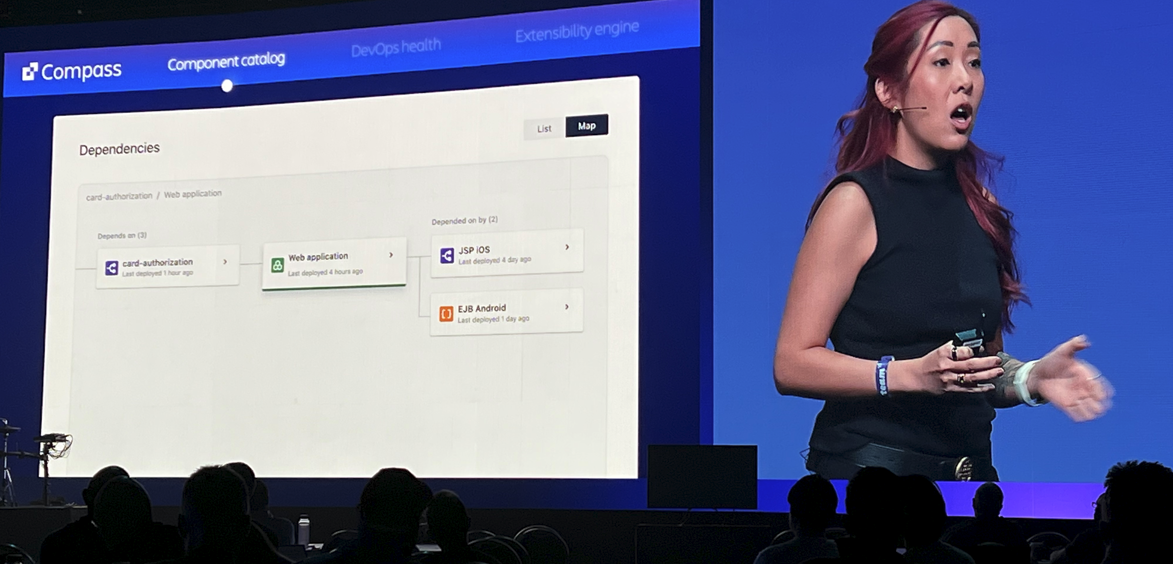Click the orange EJB Android icon
The image size is (1173, 564).
pyautogui.click(x=446, y=314)
